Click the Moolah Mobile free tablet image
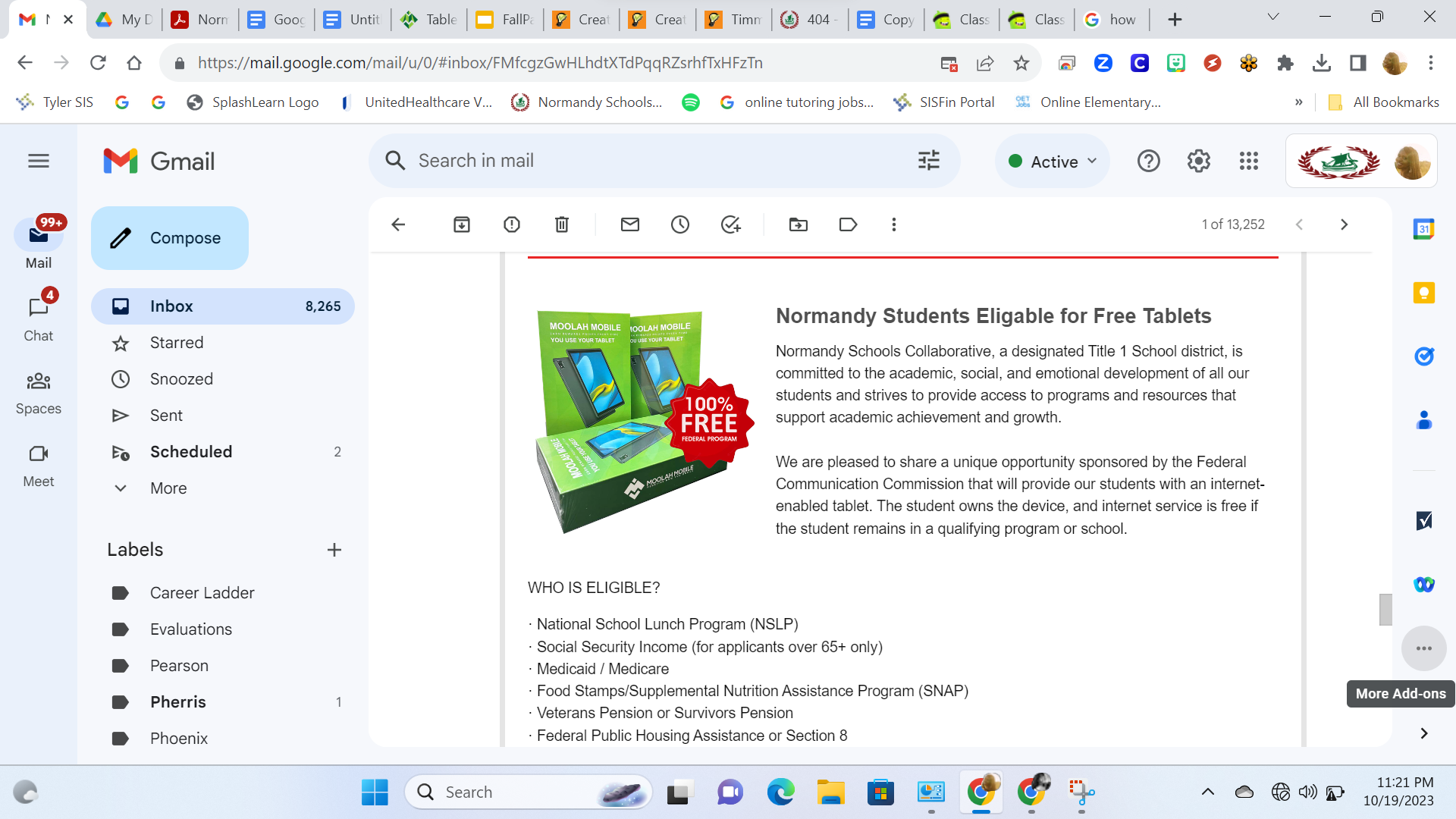The image size is (1456, 819). coord(645,422)
